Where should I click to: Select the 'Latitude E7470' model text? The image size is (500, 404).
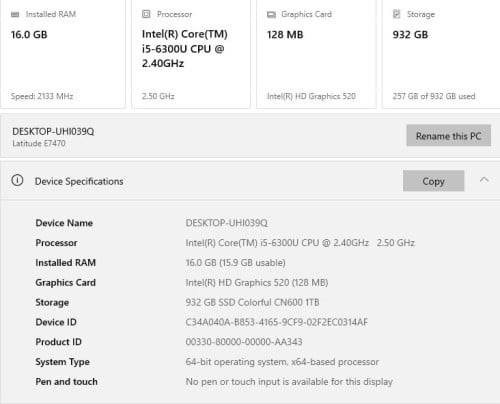[39, 144]
